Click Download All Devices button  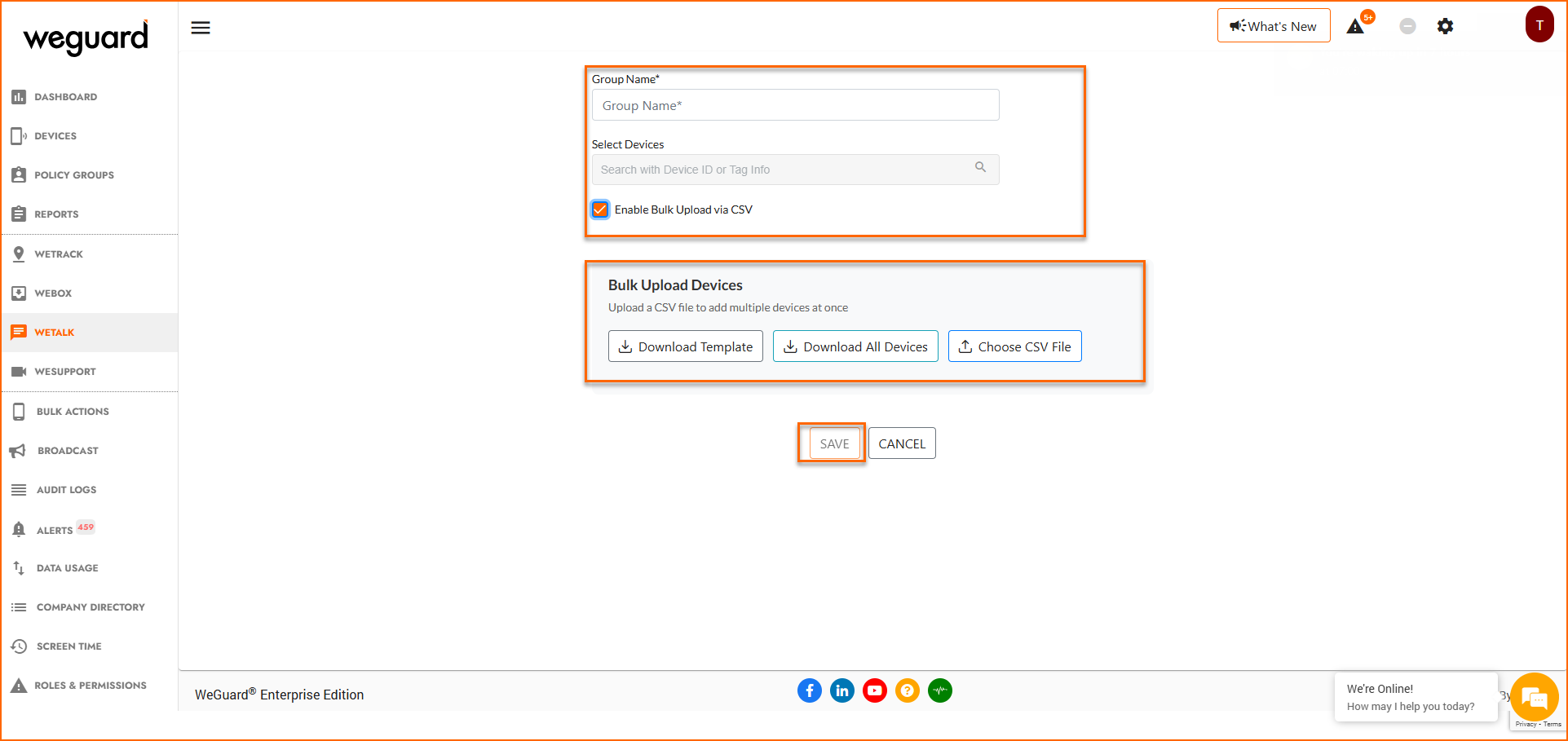coord(855,346)
